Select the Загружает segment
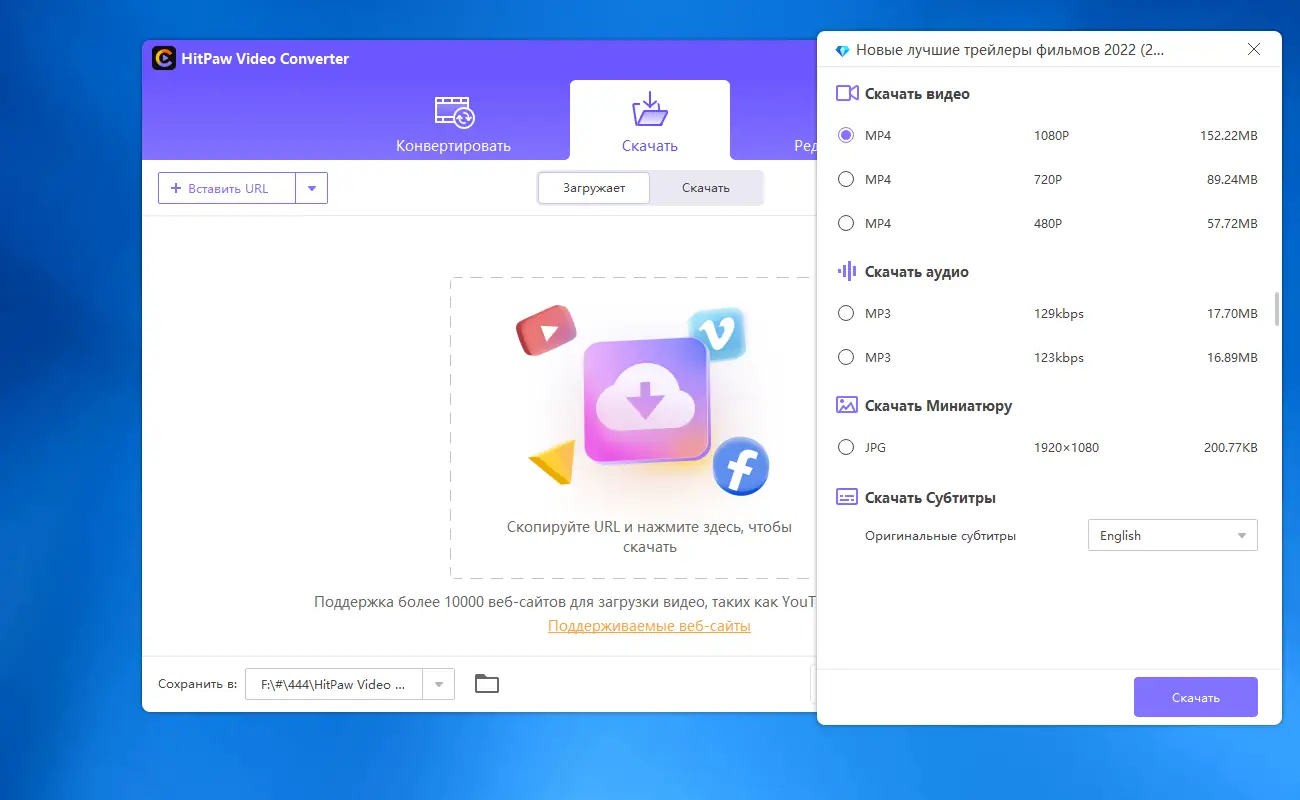This screenshot has height=800, width=1300. 594,188
